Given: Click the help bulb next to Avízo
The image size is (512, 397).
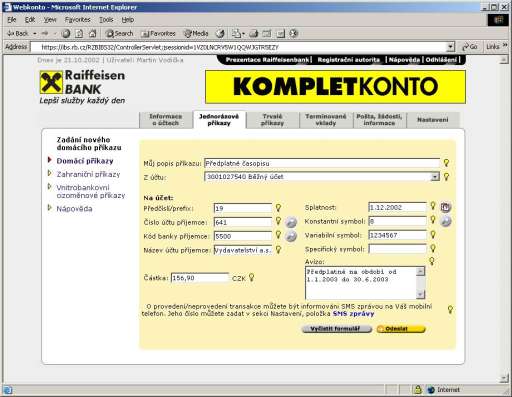Looking at the screenshot, I should tap(432, 261).
